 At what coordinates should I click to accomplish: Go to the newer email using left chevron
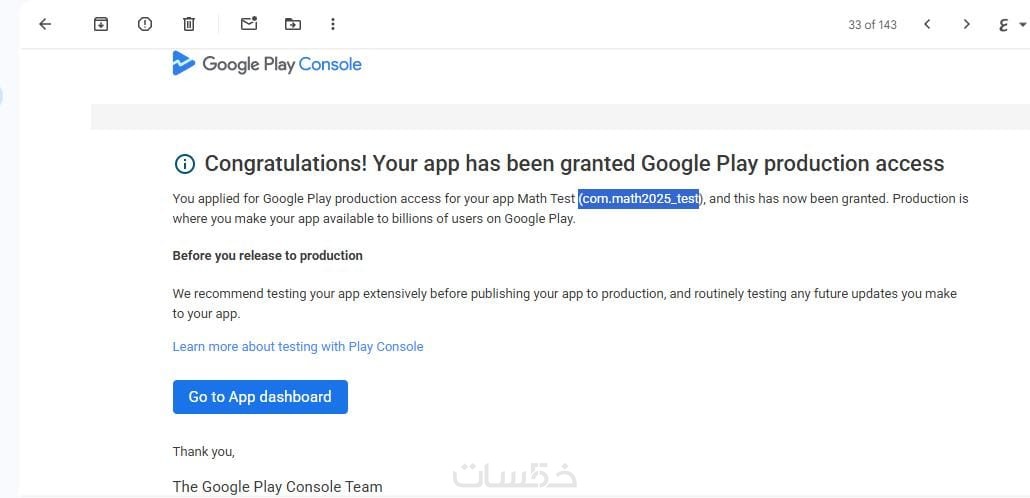(x=928, y=24)
